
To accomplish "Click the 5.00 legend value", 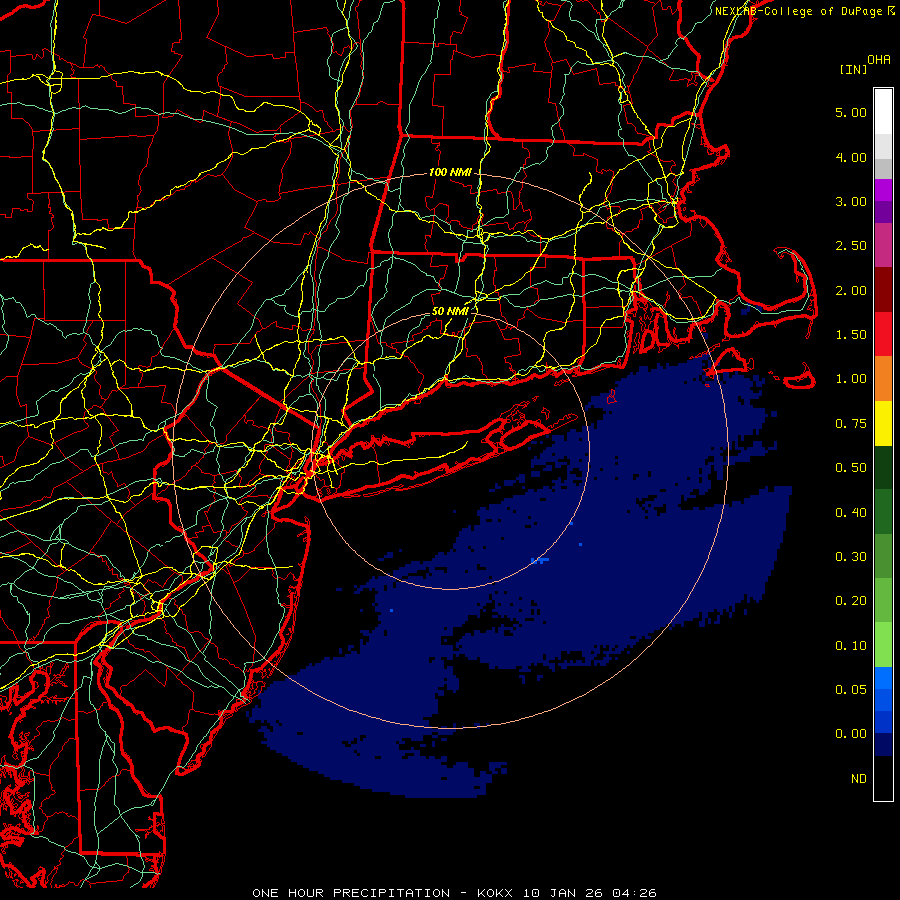I will click(x=851, y=112).
